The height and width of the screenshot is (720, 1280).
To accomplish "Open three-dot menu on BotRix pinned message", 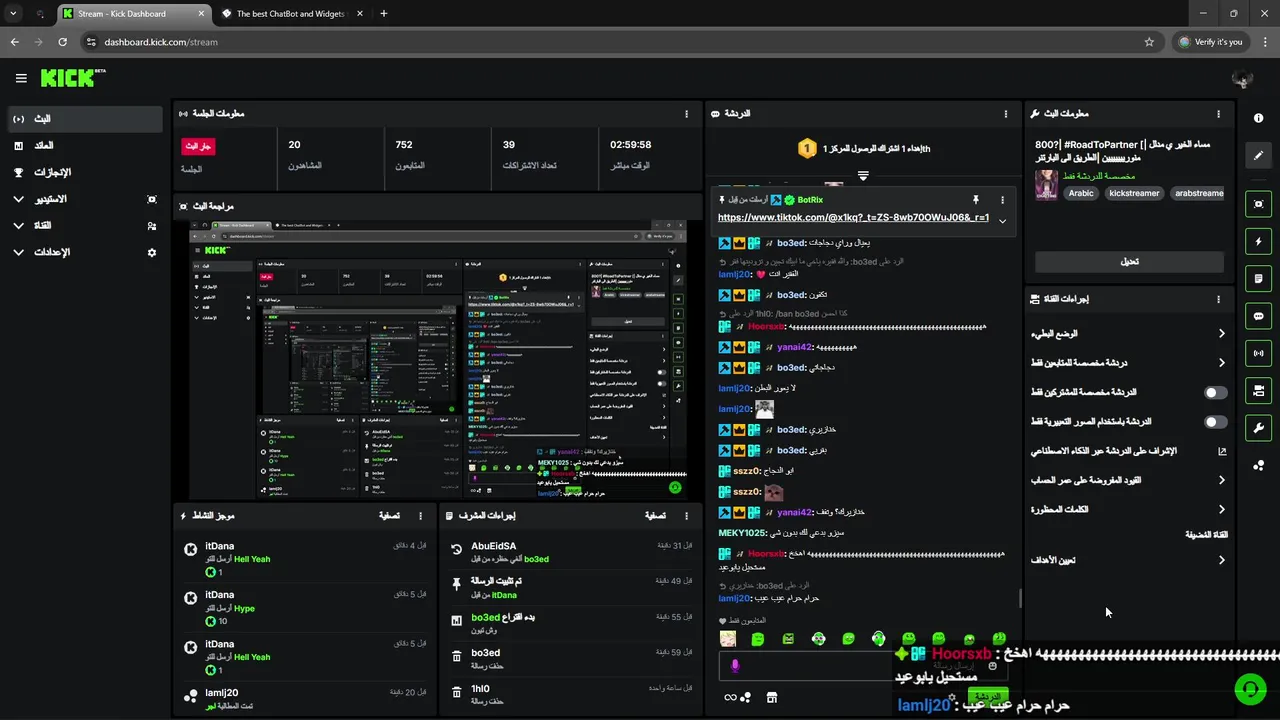I will pyautogui.click(x=1002, y=200).
